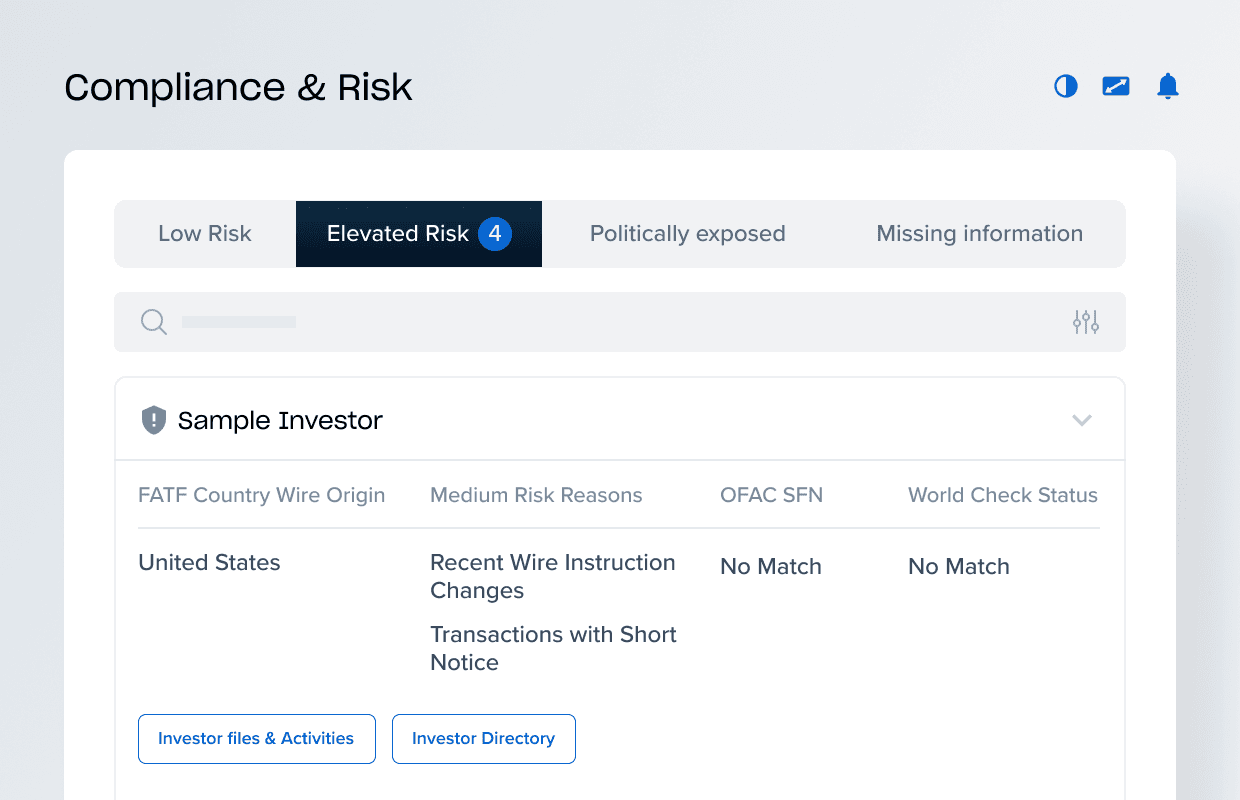The image size is (1240, 800).
Task: Click the Elevated Risk count badge
Action: [x=494, y=234]
